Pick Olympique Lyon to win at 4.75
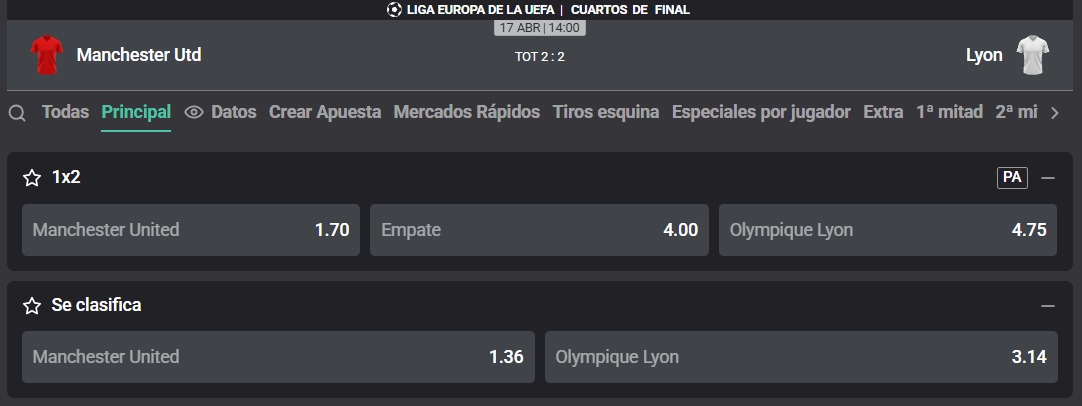The height and width of the screenshot is (406, 1082). coord(888,230)
